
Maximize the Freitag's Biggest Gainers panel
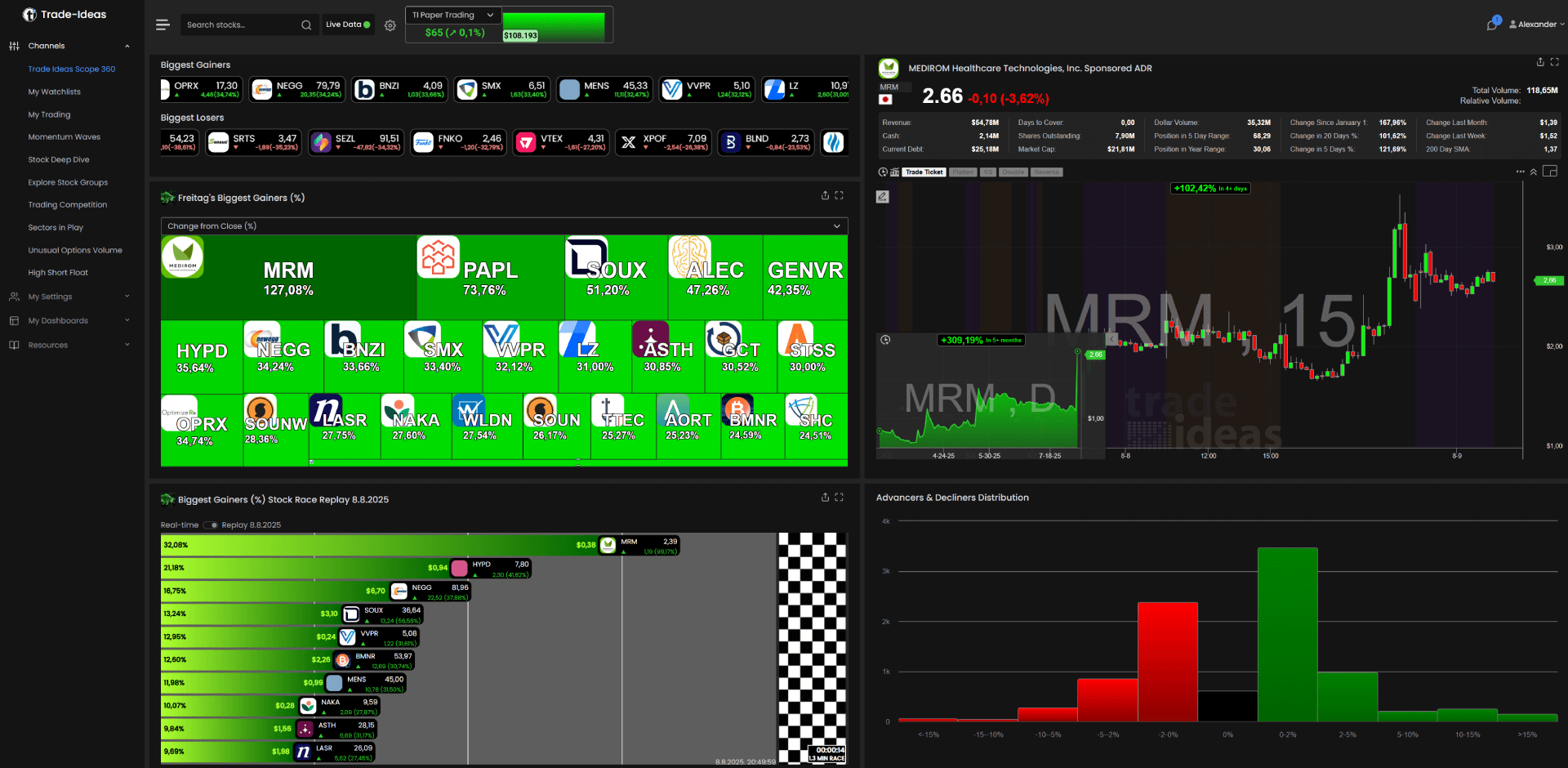click(x=839, y=195)
